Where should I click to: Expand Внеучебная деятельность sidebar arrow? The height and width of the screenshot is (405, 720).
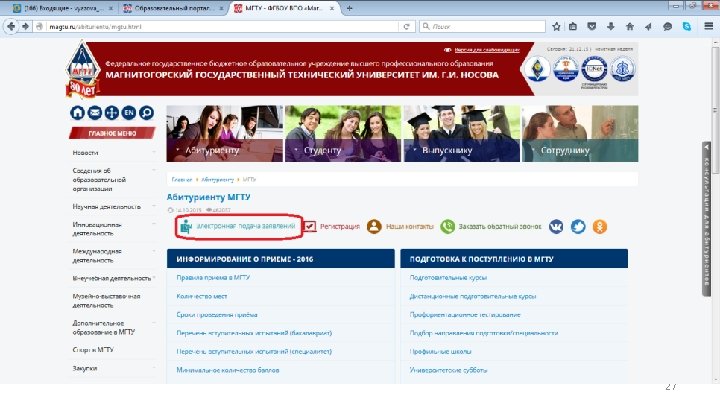tap(154, 278)
